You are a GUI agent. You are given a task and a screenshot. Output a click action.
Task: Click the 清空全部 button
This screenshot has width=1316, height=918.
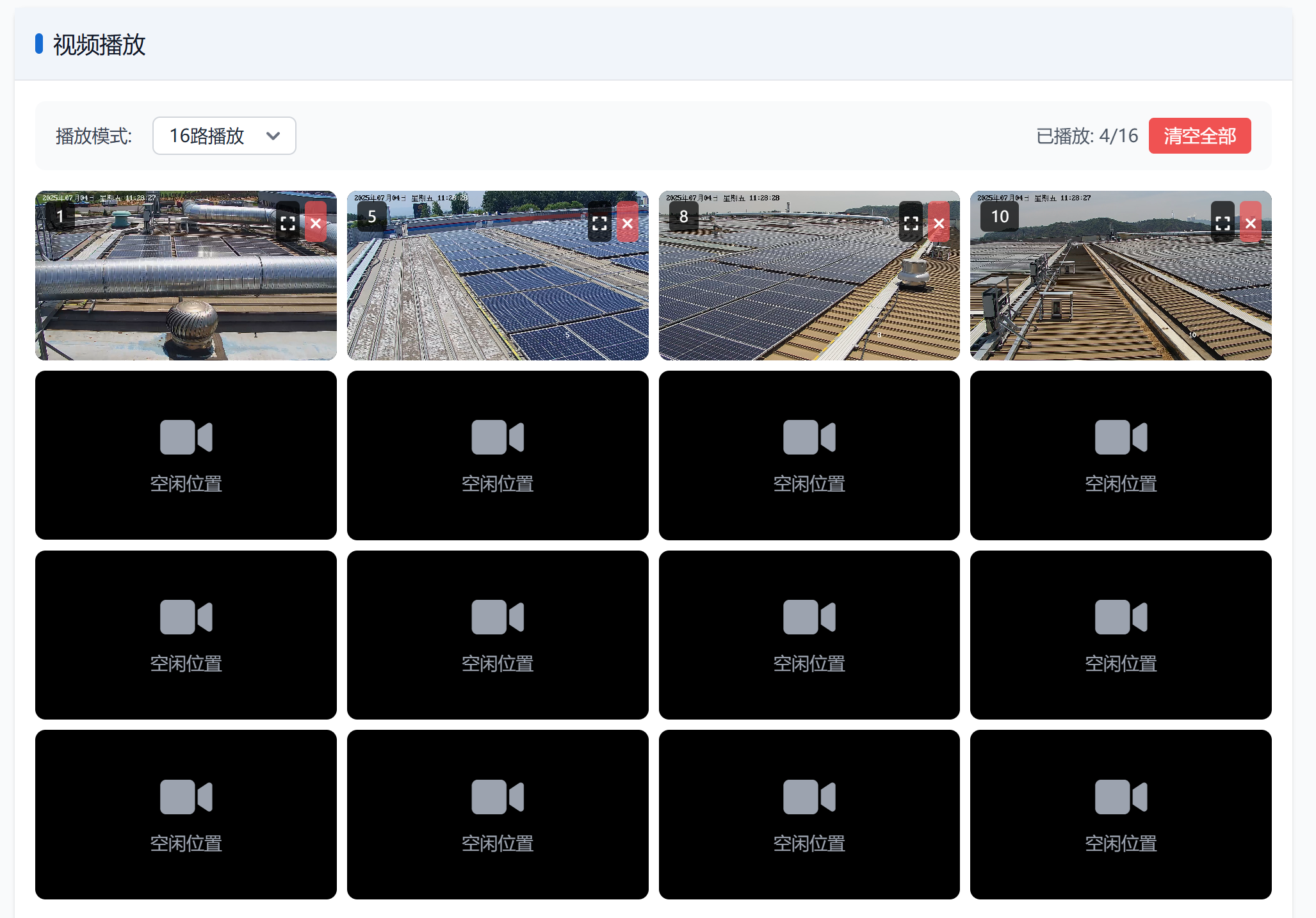click(1199, 136)
